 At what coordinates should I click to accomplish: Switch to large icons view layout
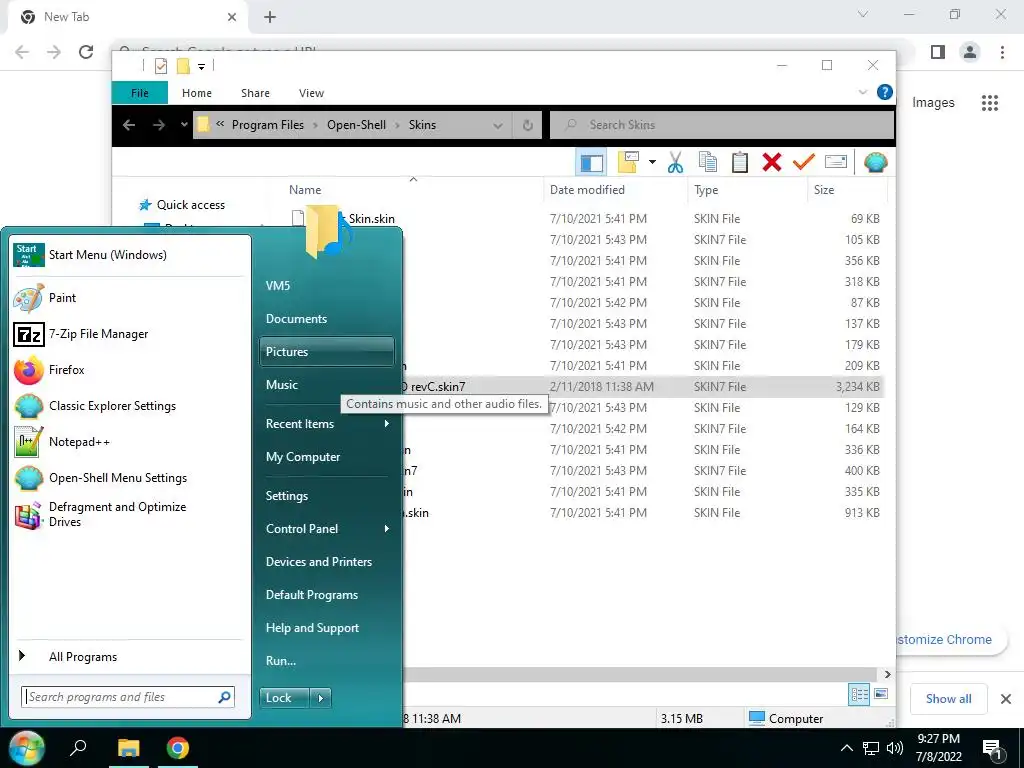881,694
